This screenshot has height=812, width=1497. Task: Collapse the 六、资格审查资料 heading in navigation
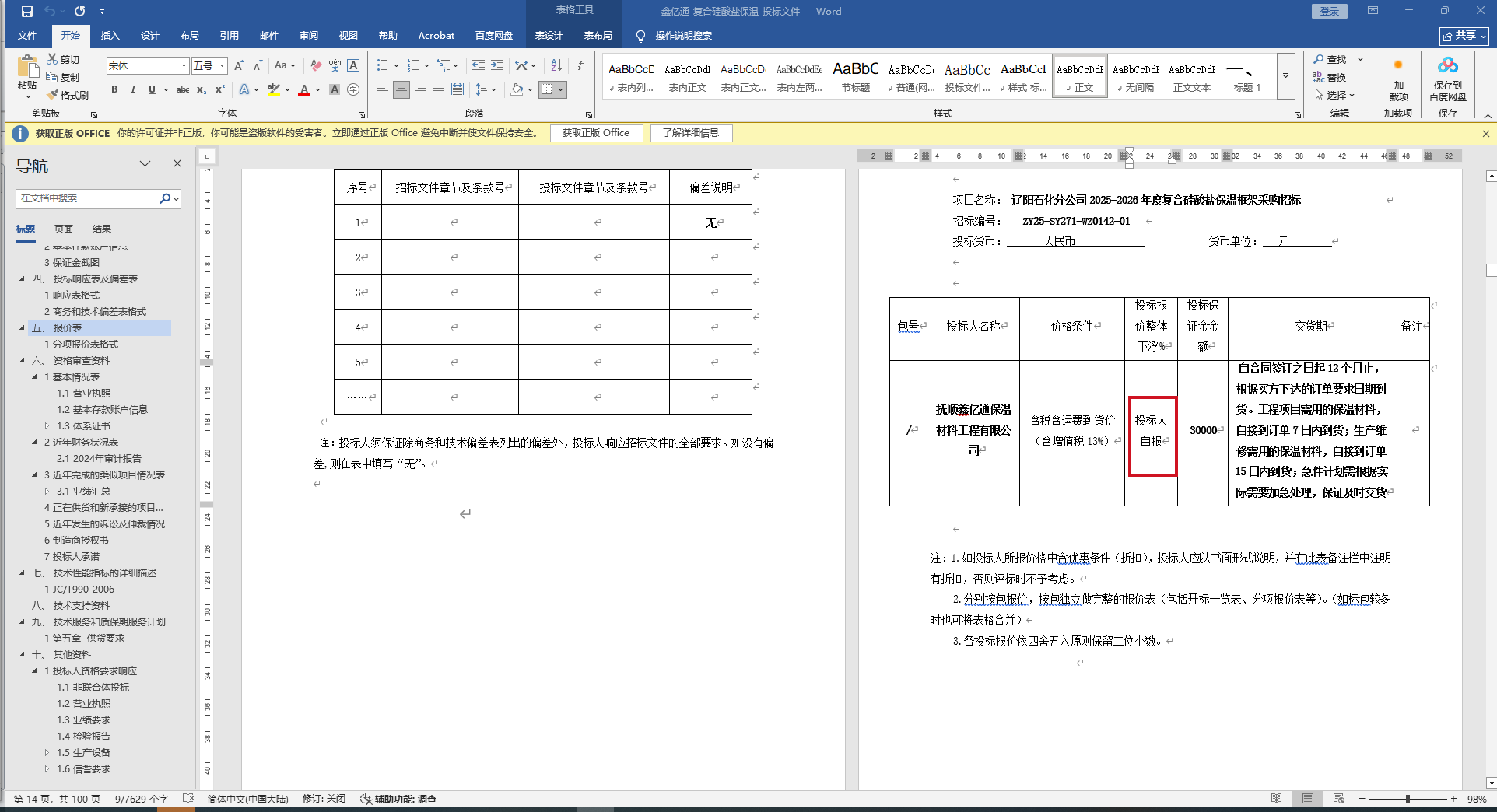[22, 361]
